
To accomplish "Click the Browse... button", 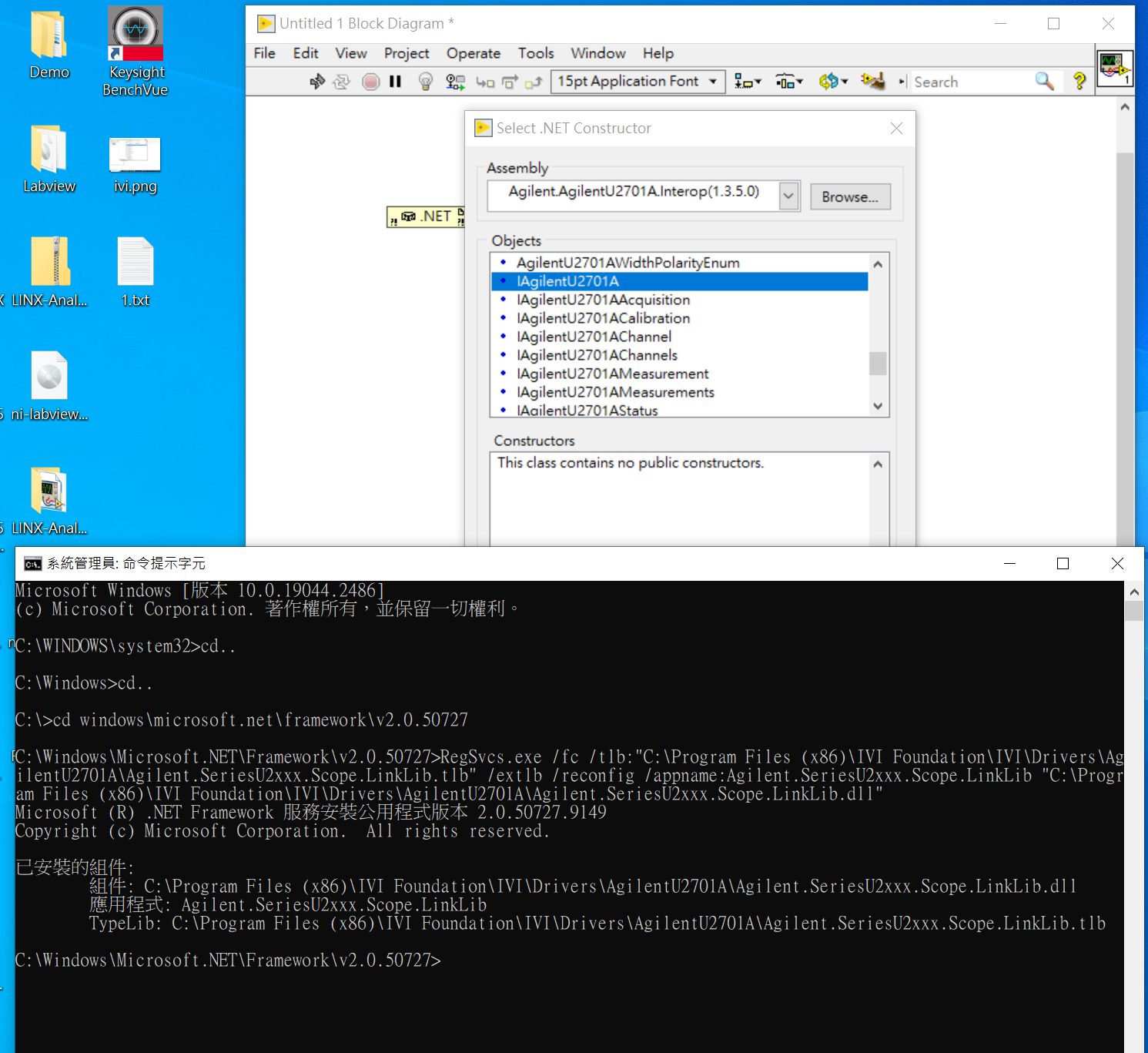I will [849, 197].
